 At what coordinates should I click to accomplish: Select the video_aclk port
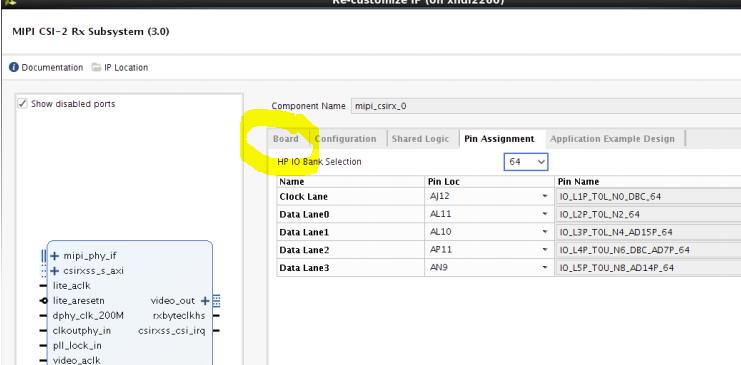click(77, 360)
